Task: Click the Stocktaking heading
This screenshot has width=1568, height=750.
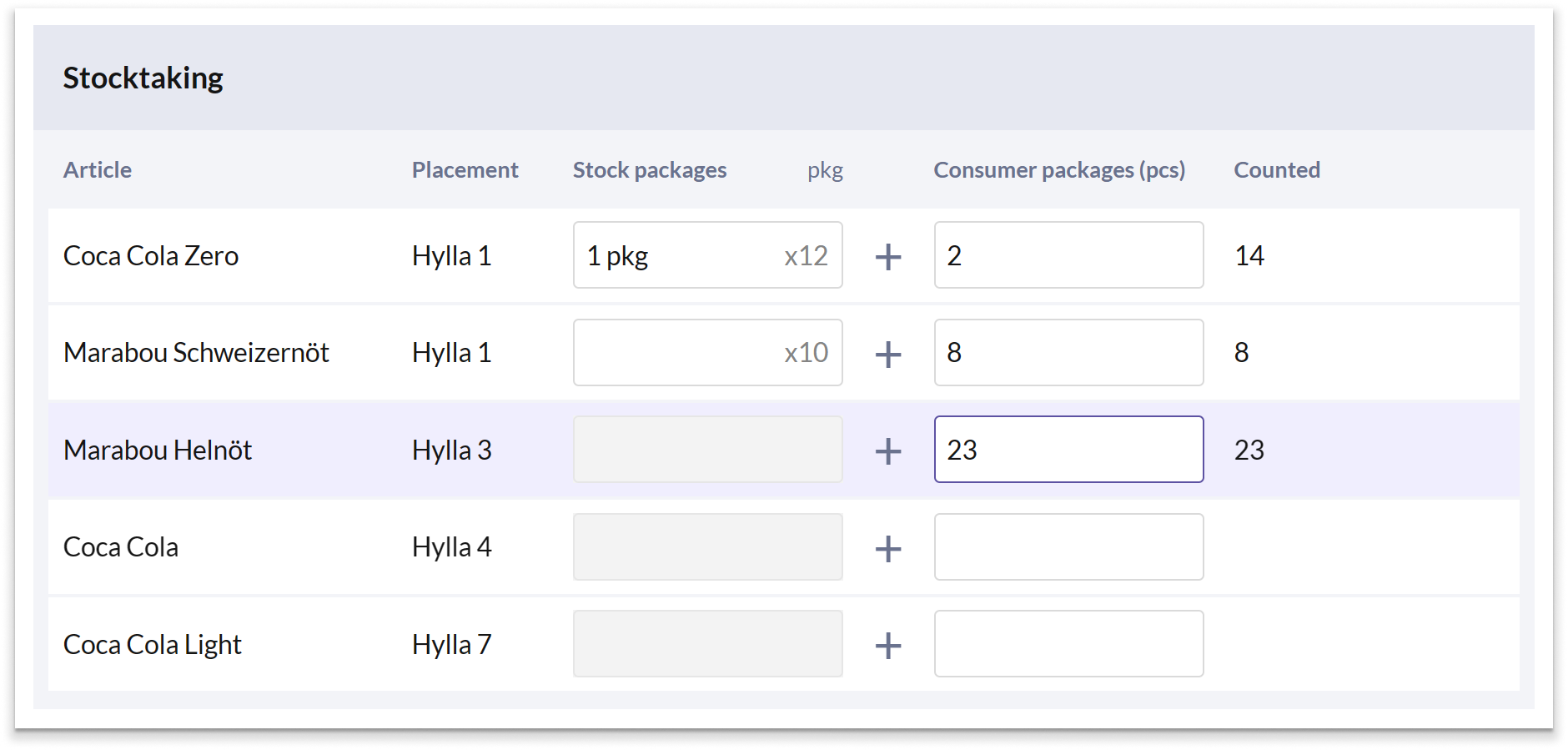Action: tap(143, 78)
